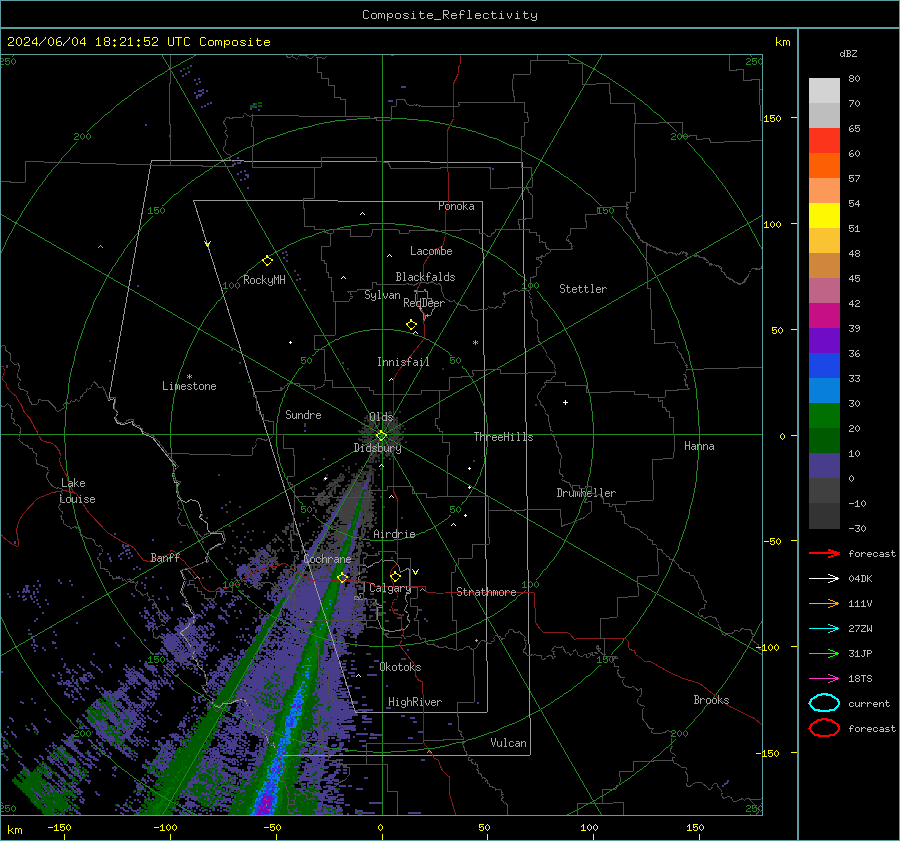
Task: Click the -100 km bottom axis label
Action: (x=165, y=827)
